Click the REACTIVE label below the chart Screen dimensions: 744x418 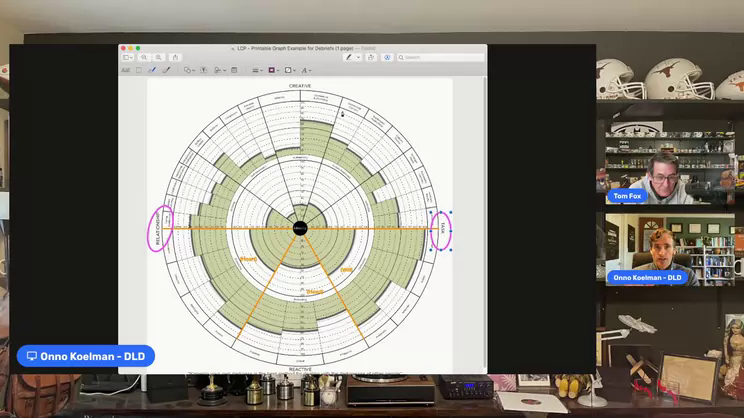300,369
